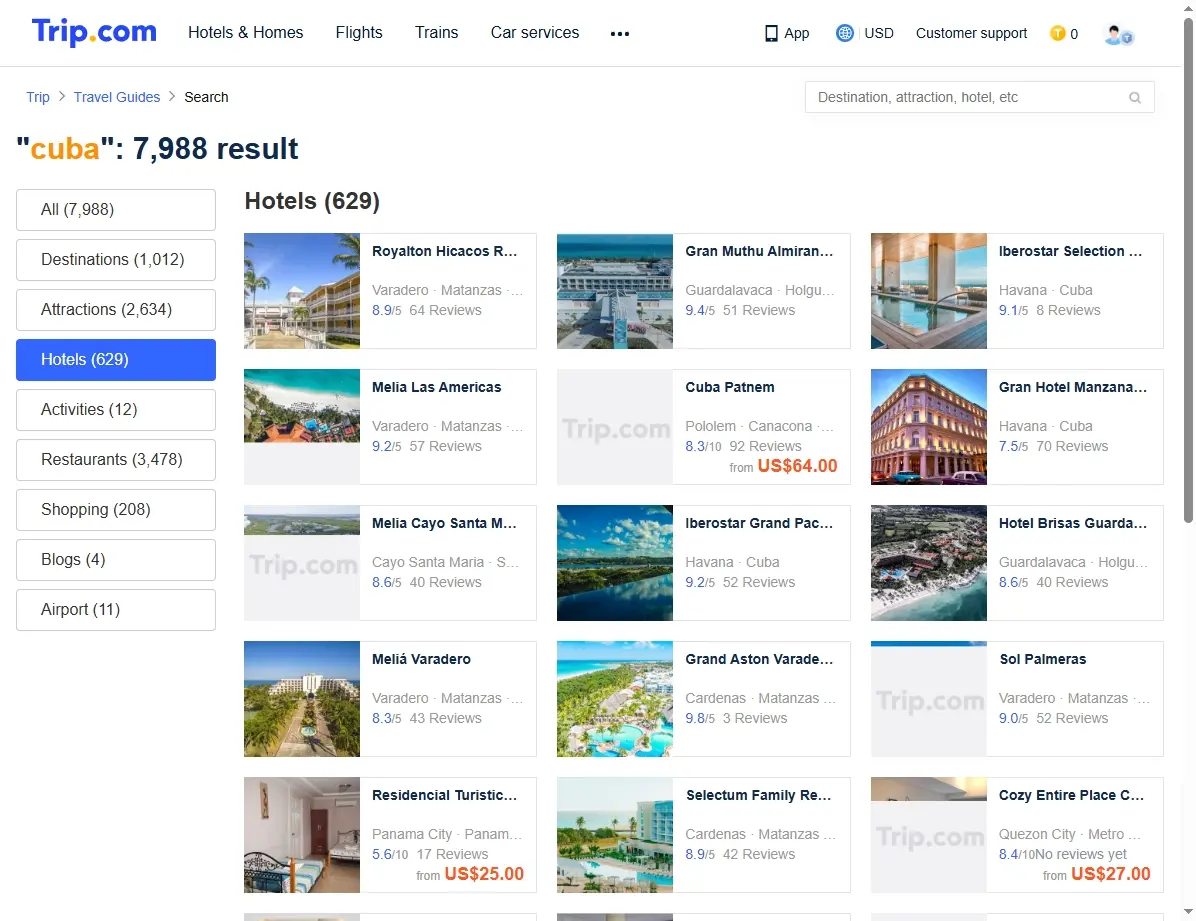Open Gran Hotel Manzana photo
Screen dimensions: 1196x921
(928, 427)
